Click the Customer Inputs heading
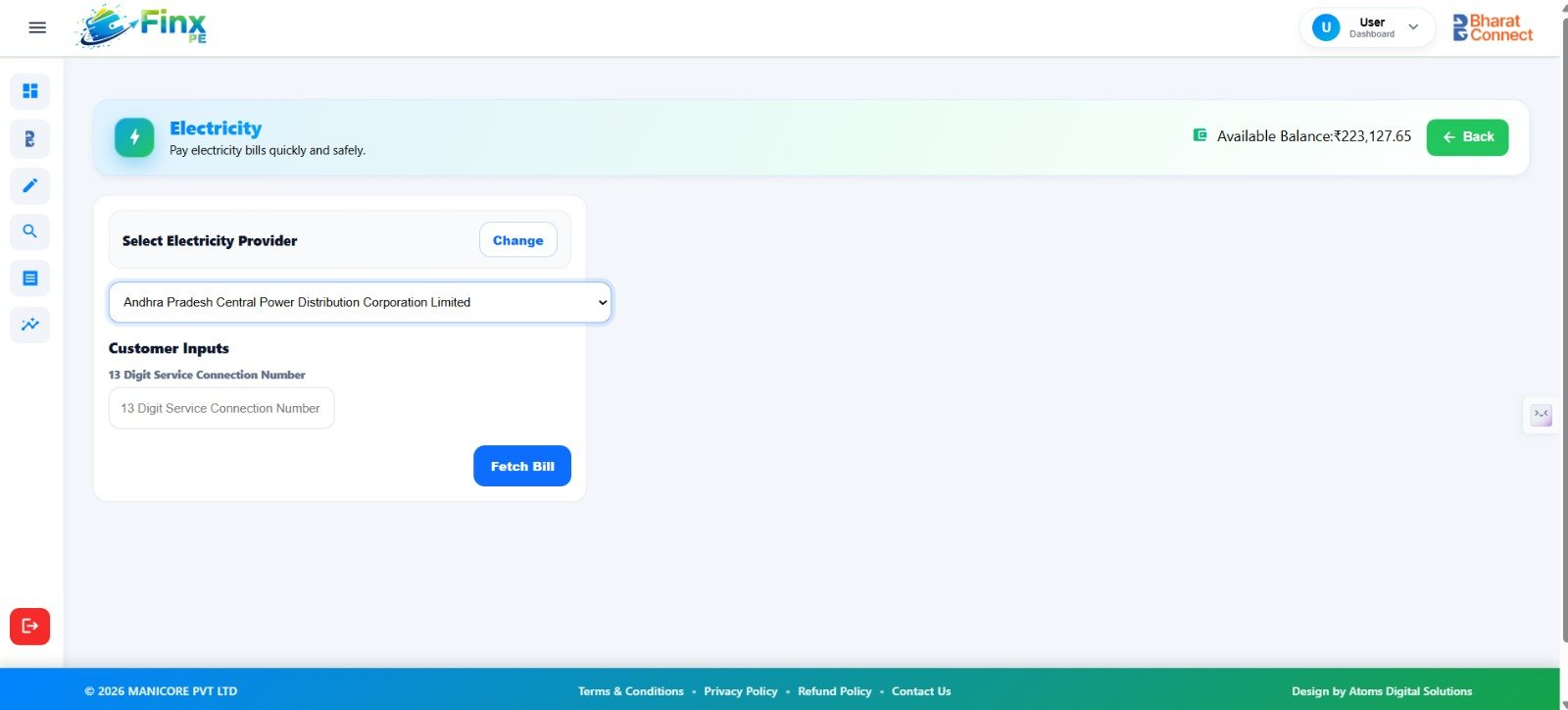 coord(169,348)
